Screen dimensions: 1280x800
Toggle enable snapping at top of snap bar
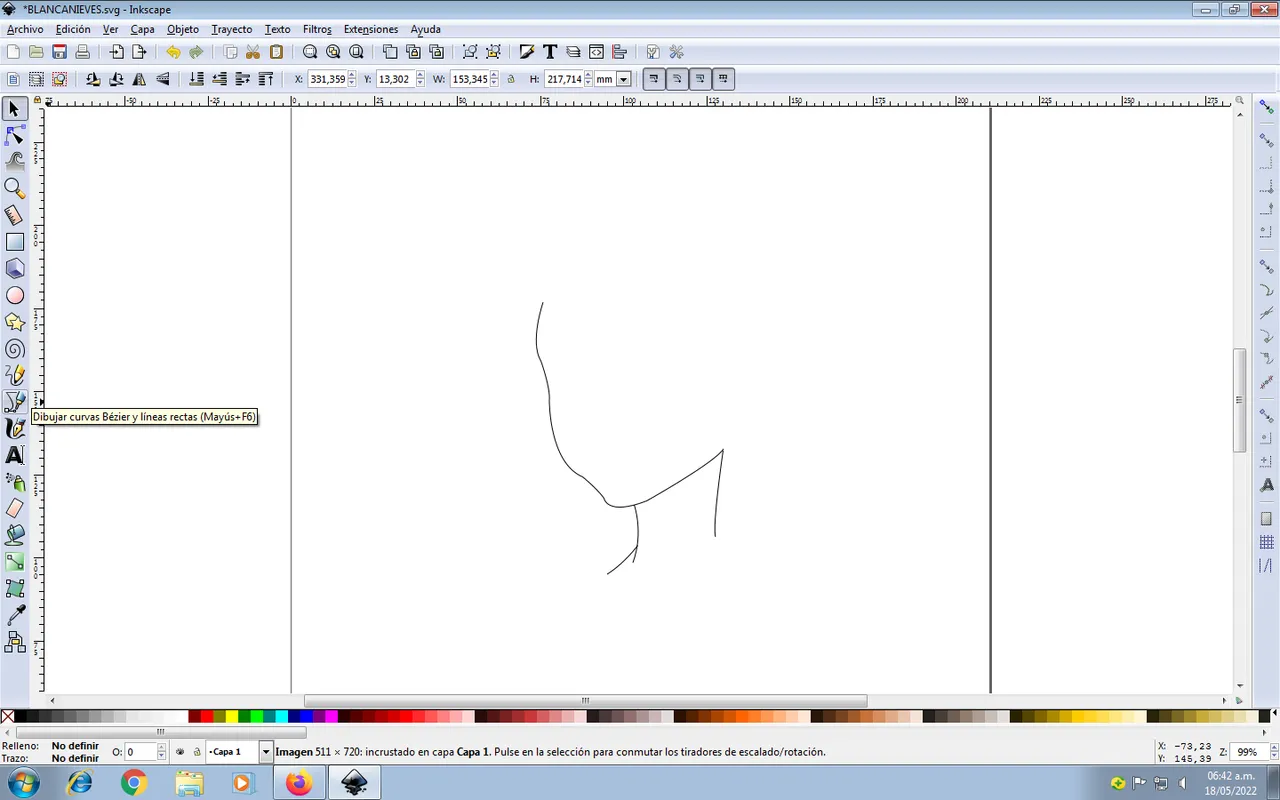[x=1267, y=108]
